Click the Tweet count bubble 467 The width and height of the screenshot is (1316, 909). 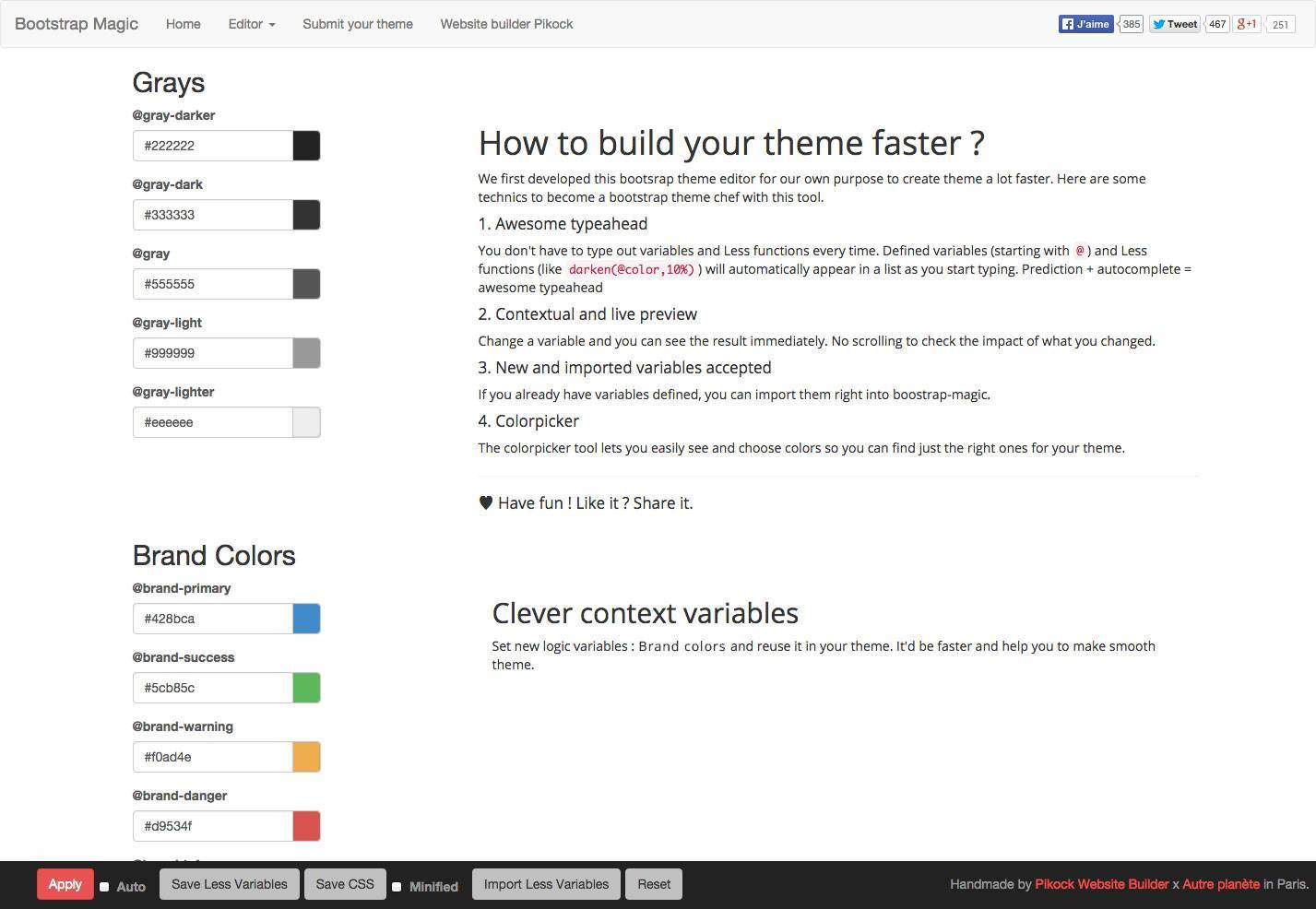pyautogui.click(x=1217, y=24)
